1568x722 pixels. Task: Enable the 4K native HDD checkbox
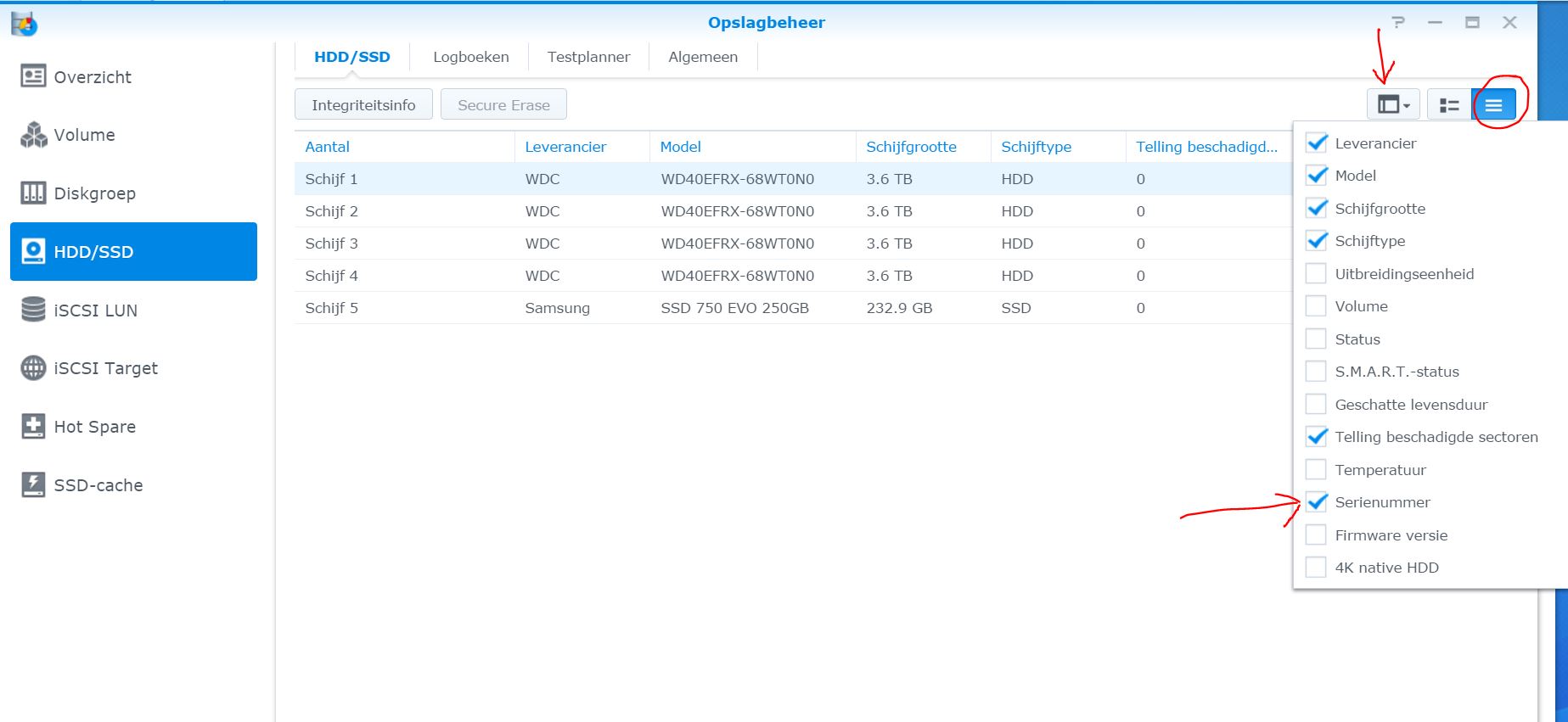click(1316, 568)
